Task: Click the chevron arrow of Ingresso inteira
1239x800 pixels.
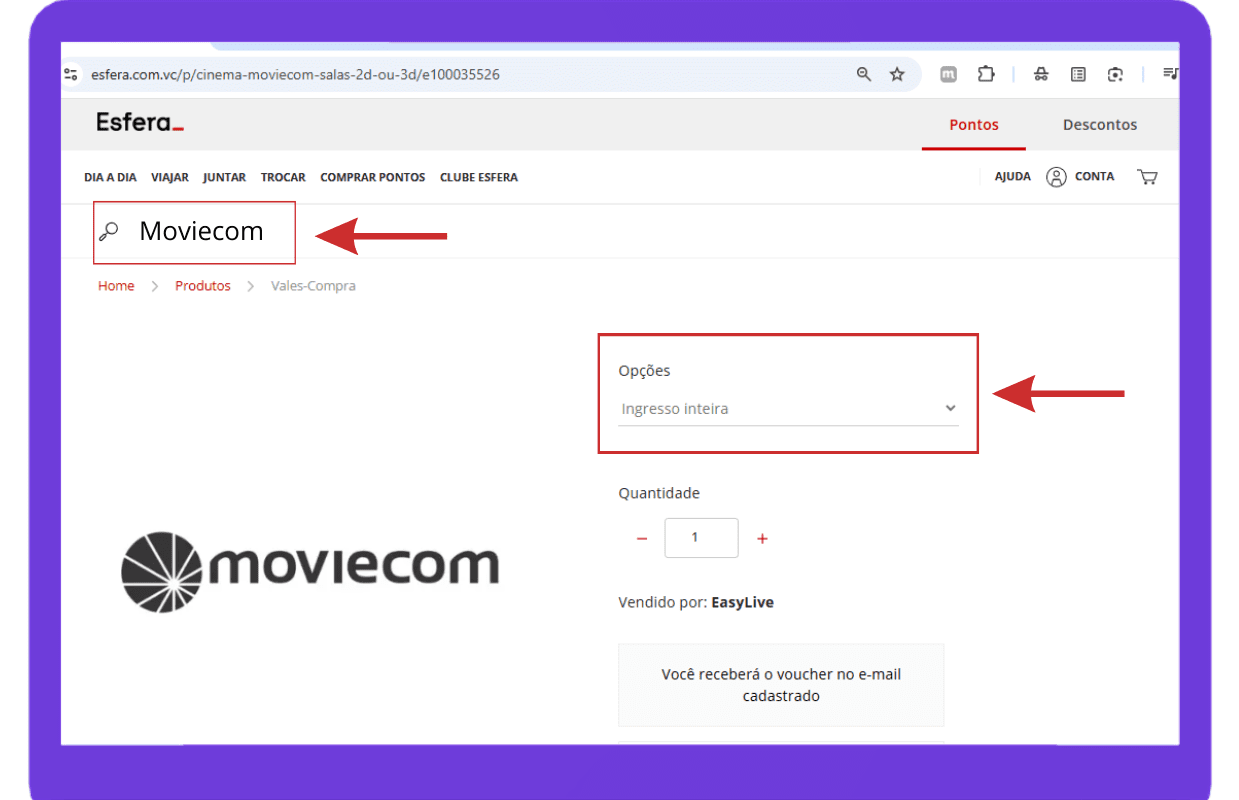Action: (x=950, y=408)
